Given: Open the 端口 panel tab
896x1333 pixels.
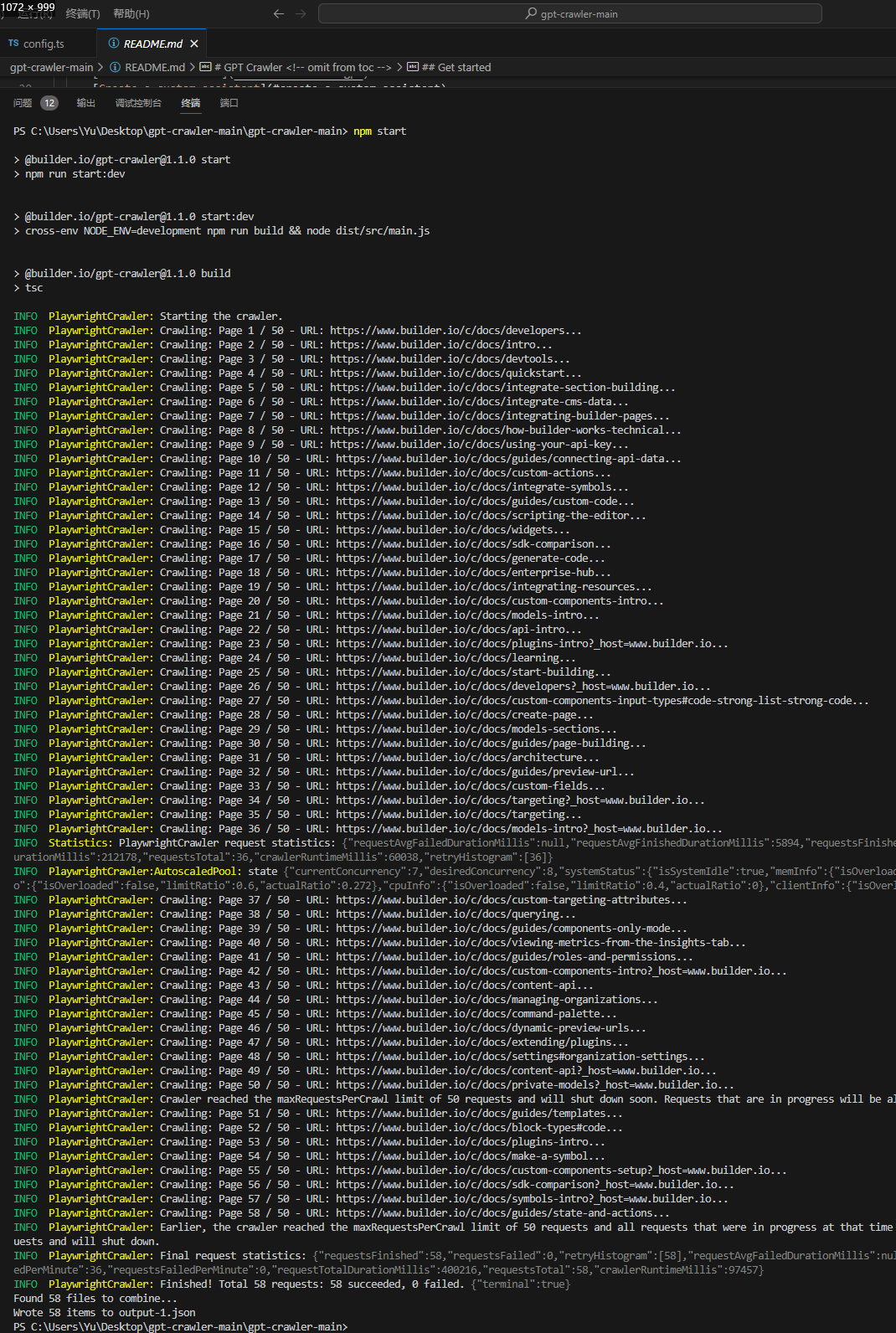Looking at the screenshot, I should (x=229, y=103).
